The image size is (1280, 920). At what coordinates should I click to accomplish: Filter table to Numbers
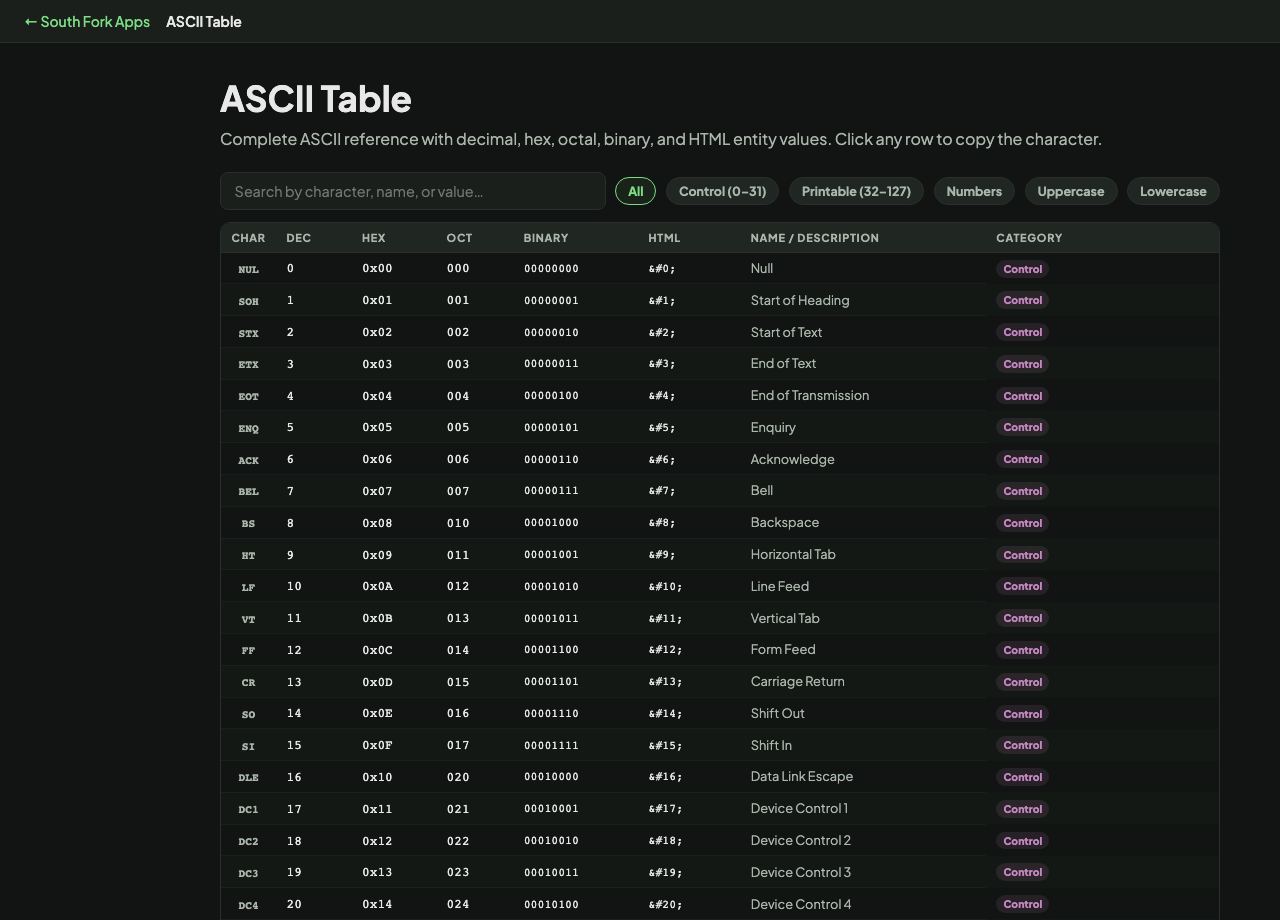tap(974, 191)
